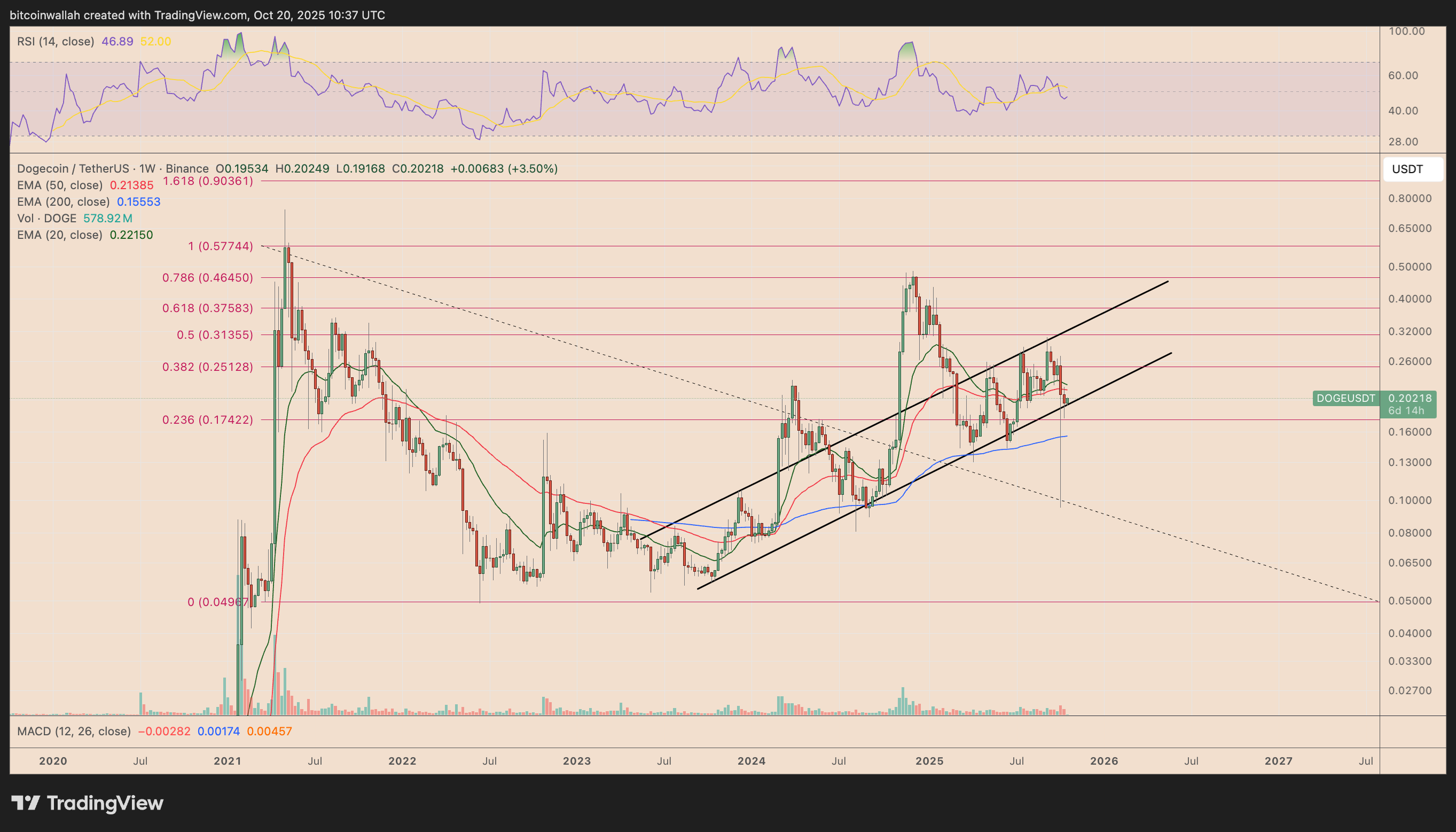Click the RSI (14, close) indicator legend

56,41
